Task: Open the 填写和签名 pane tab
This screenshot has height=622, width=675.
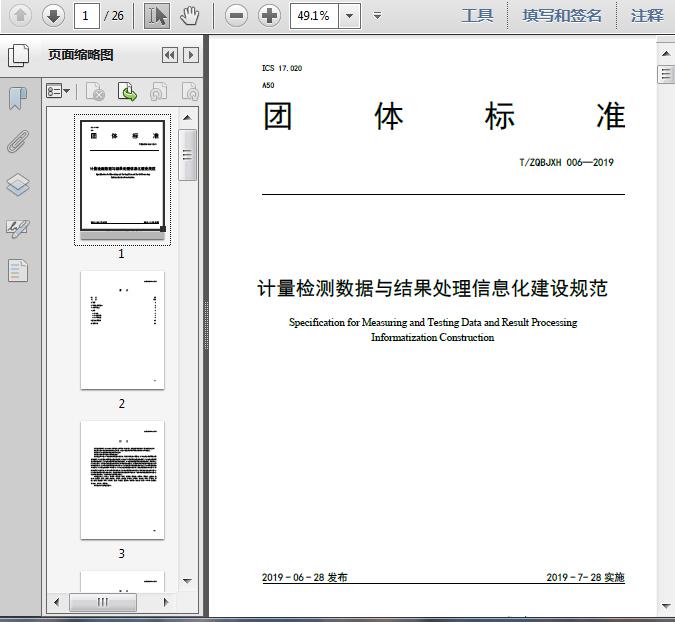Action: point(562,15)
